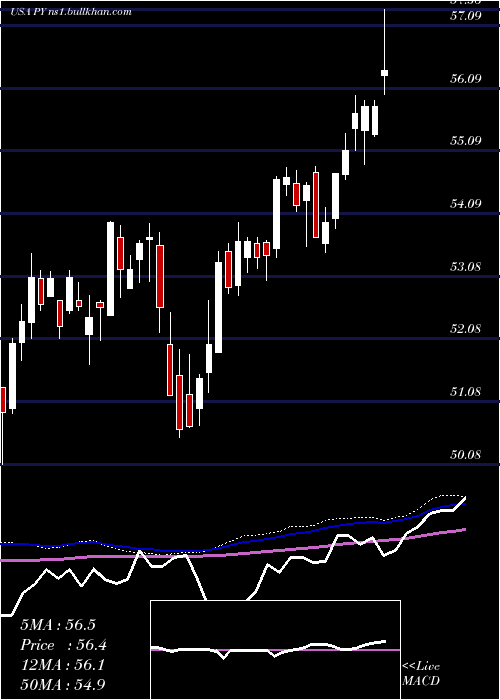Image resolution: width=500 pixels, height=700 pixels.
Task: Click the Price : 56.4 value
Action: coord(63,645)
